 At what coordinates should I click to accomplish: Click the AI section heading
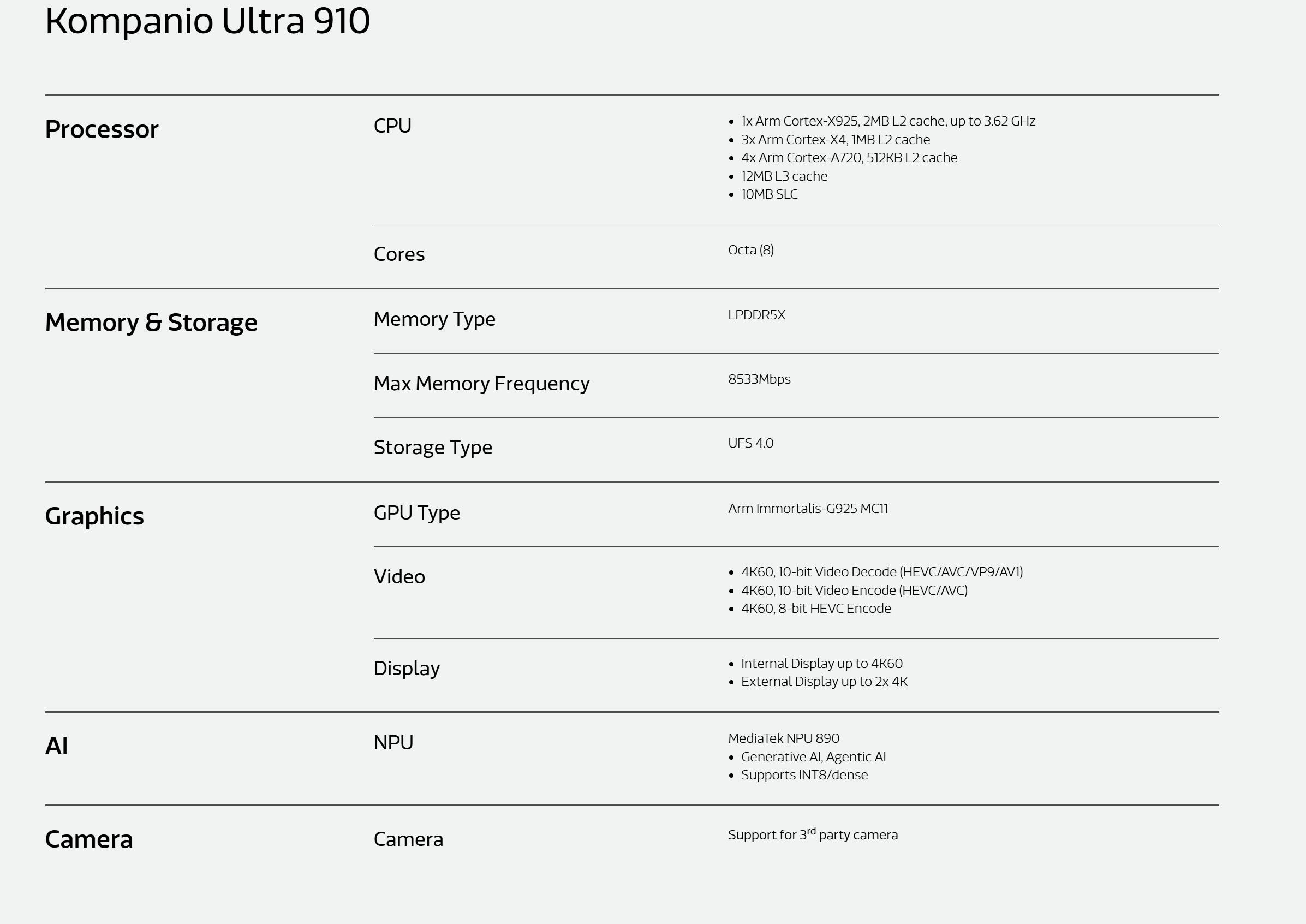point(56,746)
